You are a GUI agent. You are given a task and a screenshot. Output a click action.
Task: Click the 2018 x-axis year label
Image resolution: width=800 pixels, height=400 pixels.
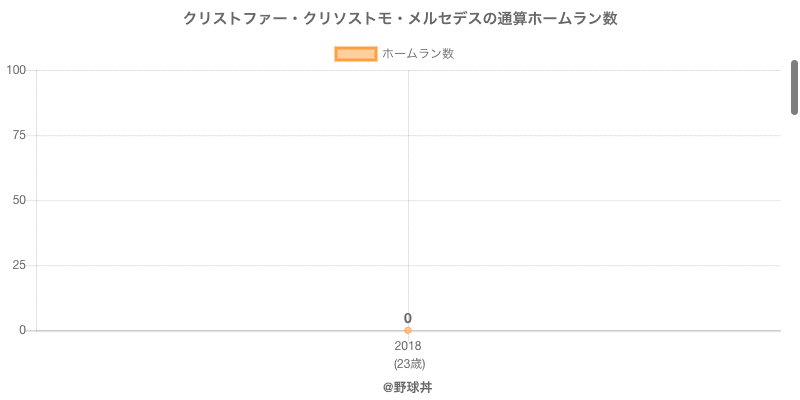pyautogui.click(x=408, y=346)
